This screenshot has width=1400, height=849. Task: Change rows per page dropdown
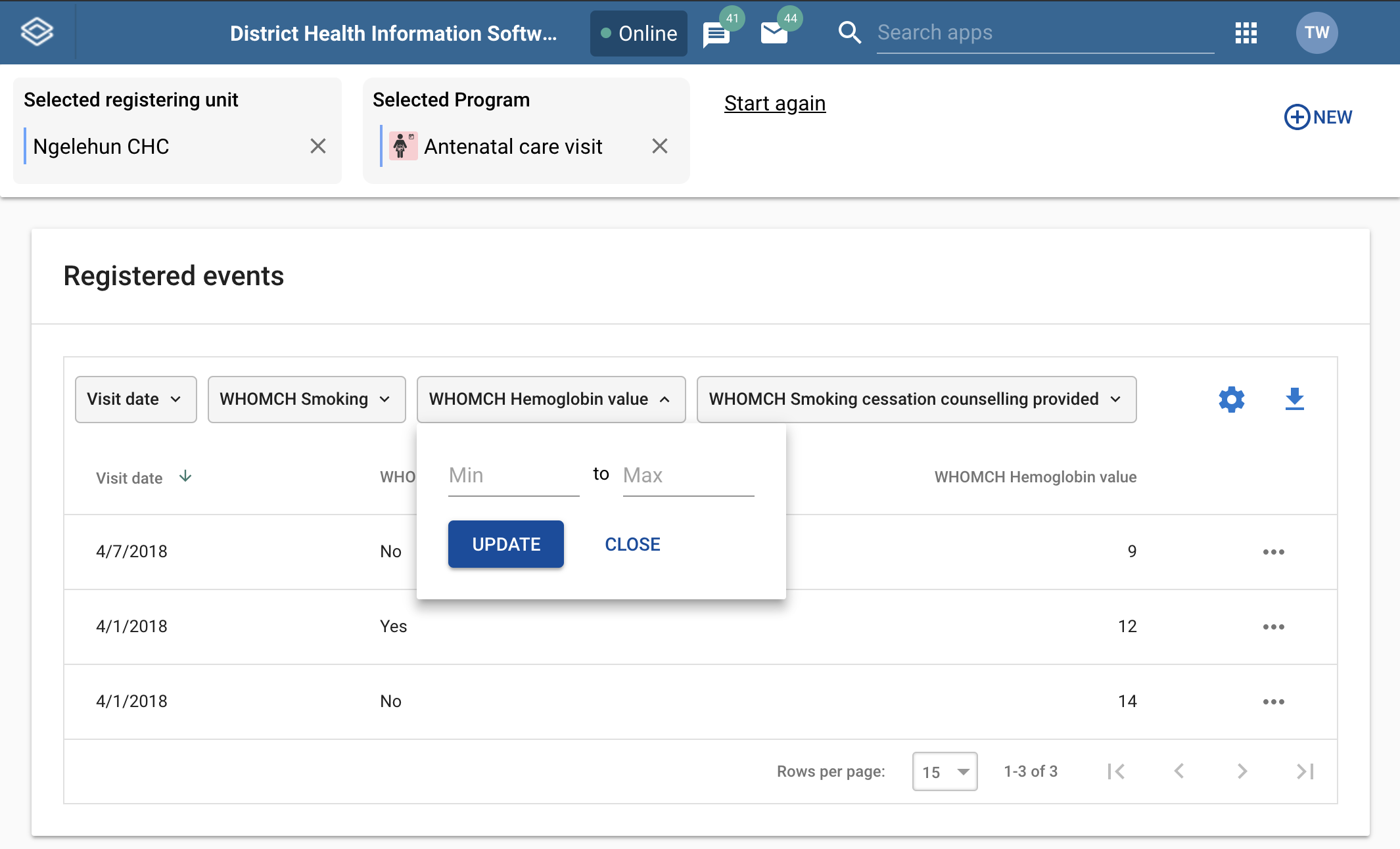(x=945, y=771)
